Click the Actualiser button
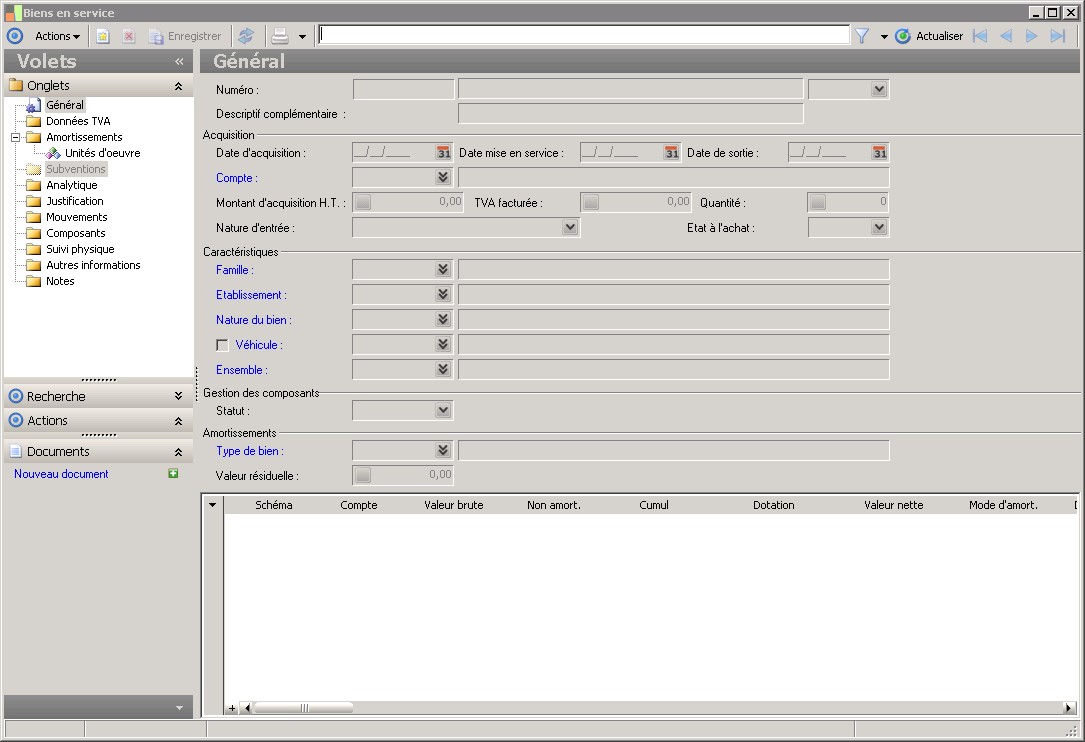This screenshot has height=742, width=1085. coord(929,36)
